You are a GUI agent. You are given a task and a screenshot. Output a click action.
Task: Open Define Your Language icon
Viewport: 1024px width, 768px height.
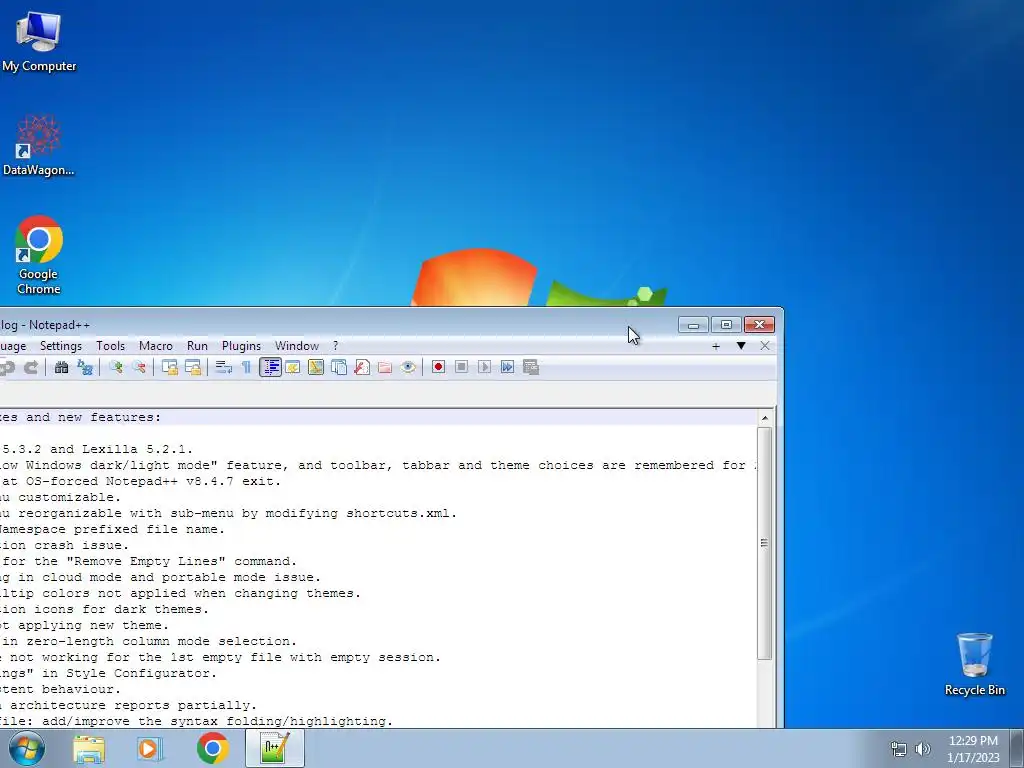tap(293, 368)
